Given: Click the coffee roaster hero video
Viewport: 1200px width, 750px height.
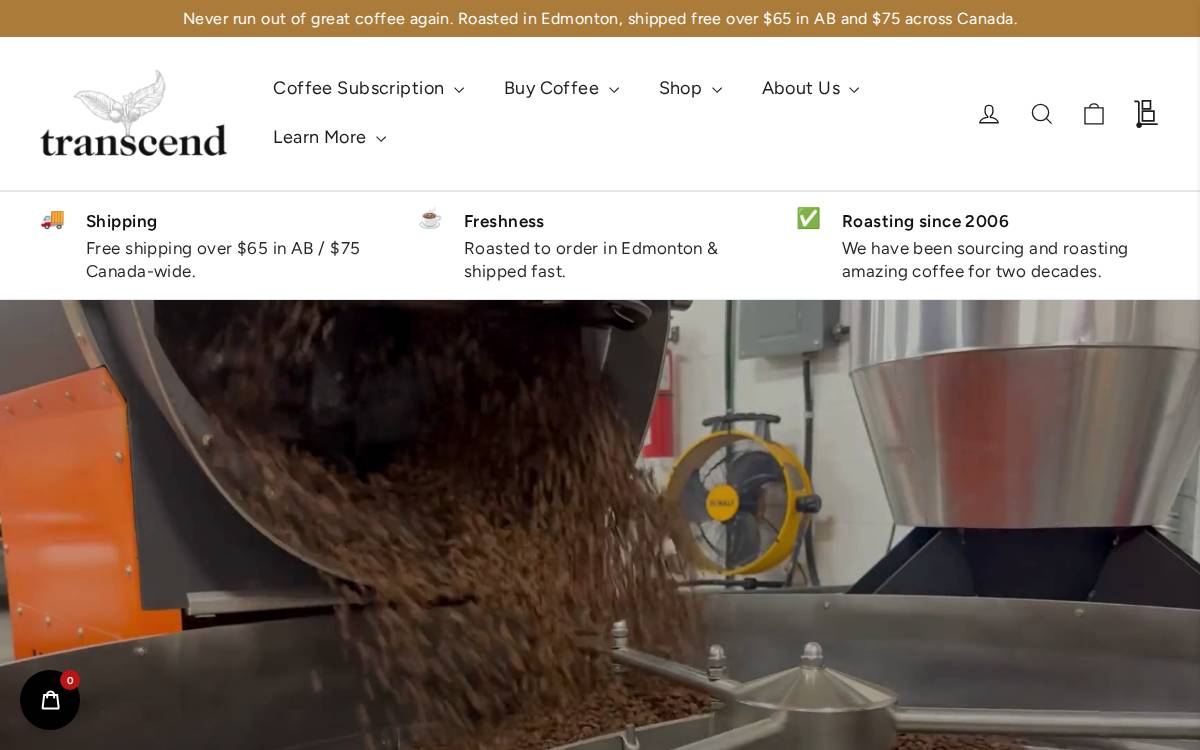Looking at the screenshot, I should pos(600,525).
